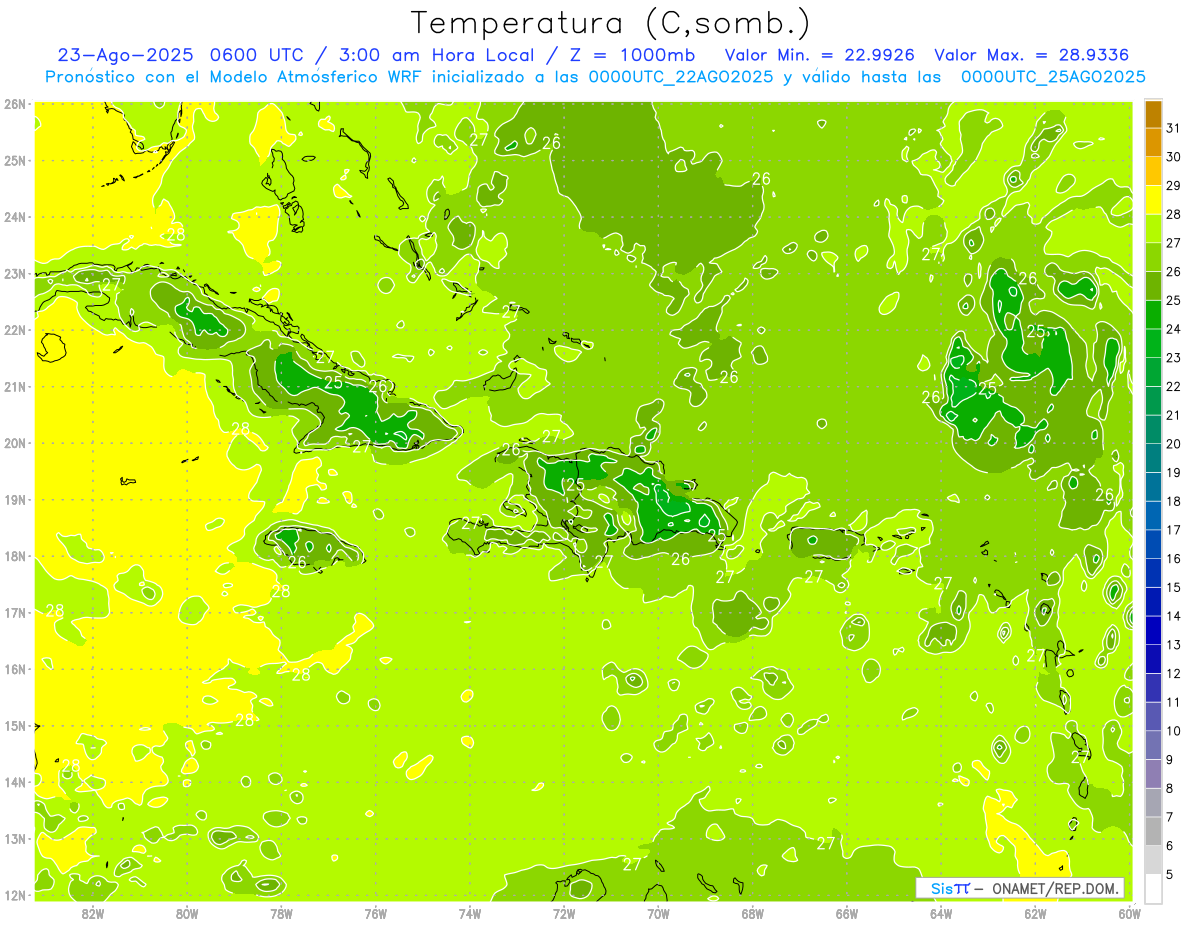
Task: Click the 62W longitude axis label
Action: tap(1035, 913)
